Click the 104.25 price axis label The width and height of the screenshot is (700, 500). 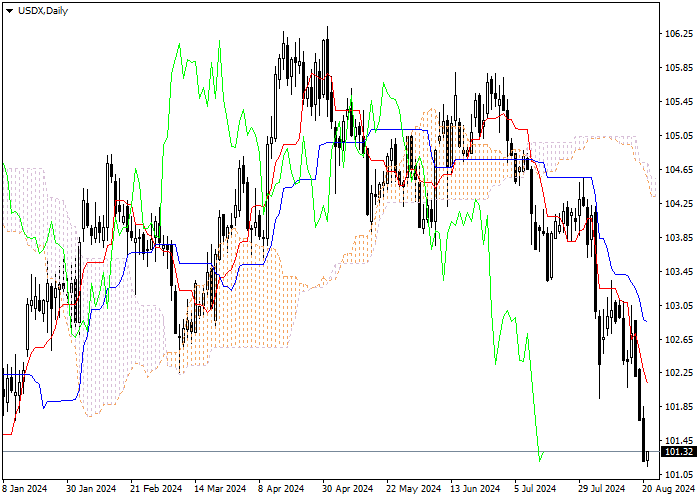[x=679, y=204]
